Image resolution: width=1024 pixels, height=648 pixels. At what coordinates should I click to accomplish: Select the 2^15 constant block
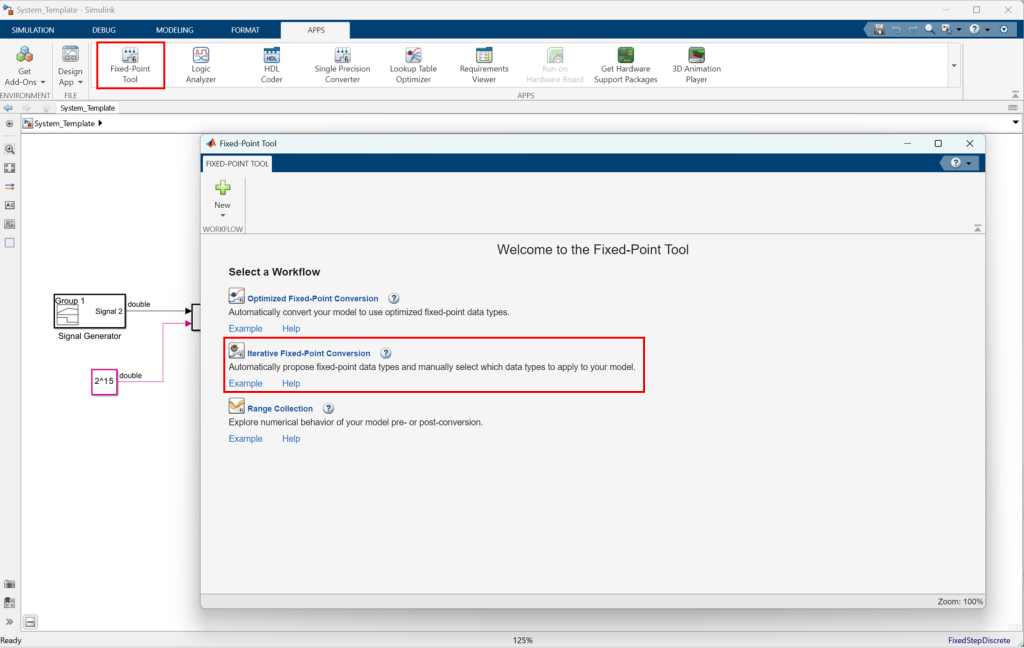[104, 381]
